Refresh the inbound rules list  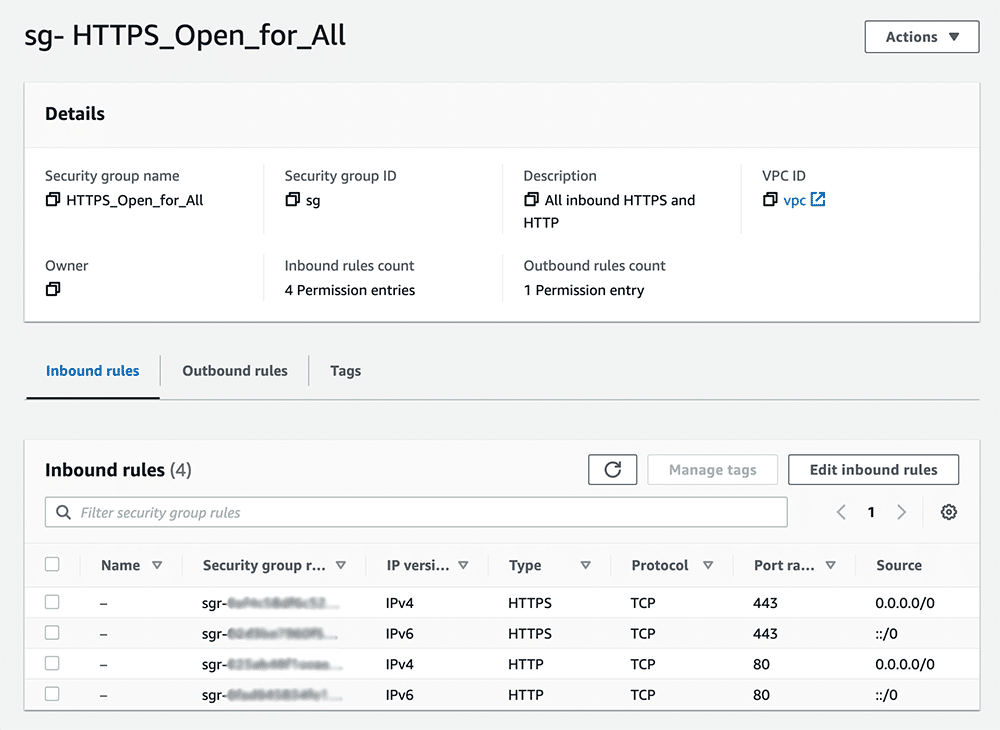[x=613, y=470]
